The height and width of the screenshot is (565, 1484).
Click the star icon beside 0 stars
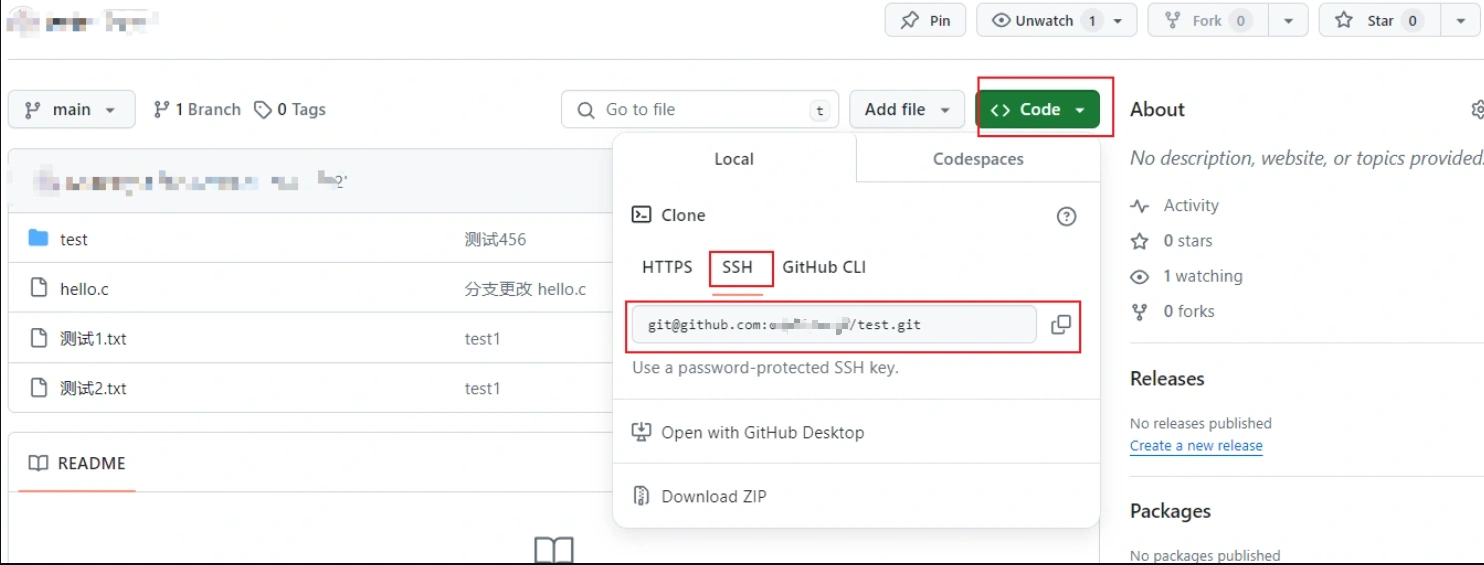1139,241
